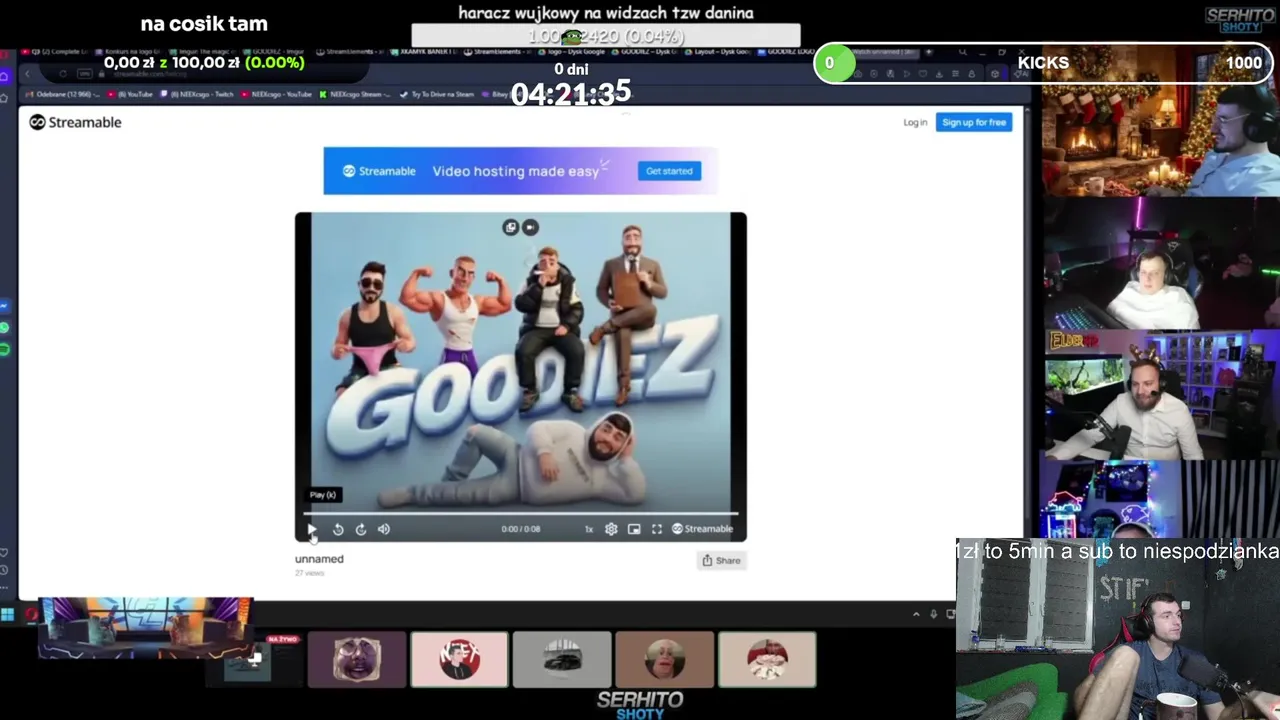Click the 0:00 / 0:08 time display

(520, 529)
